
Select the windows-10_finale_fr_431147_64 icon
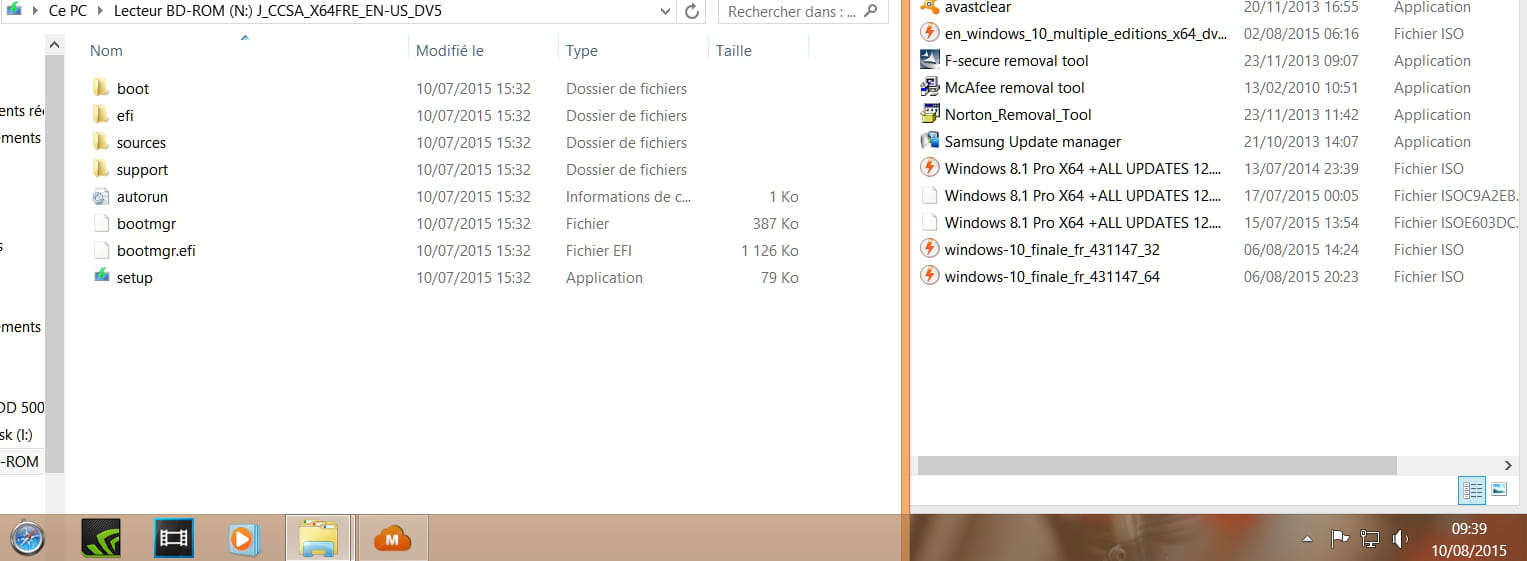[x=929, y=276]
